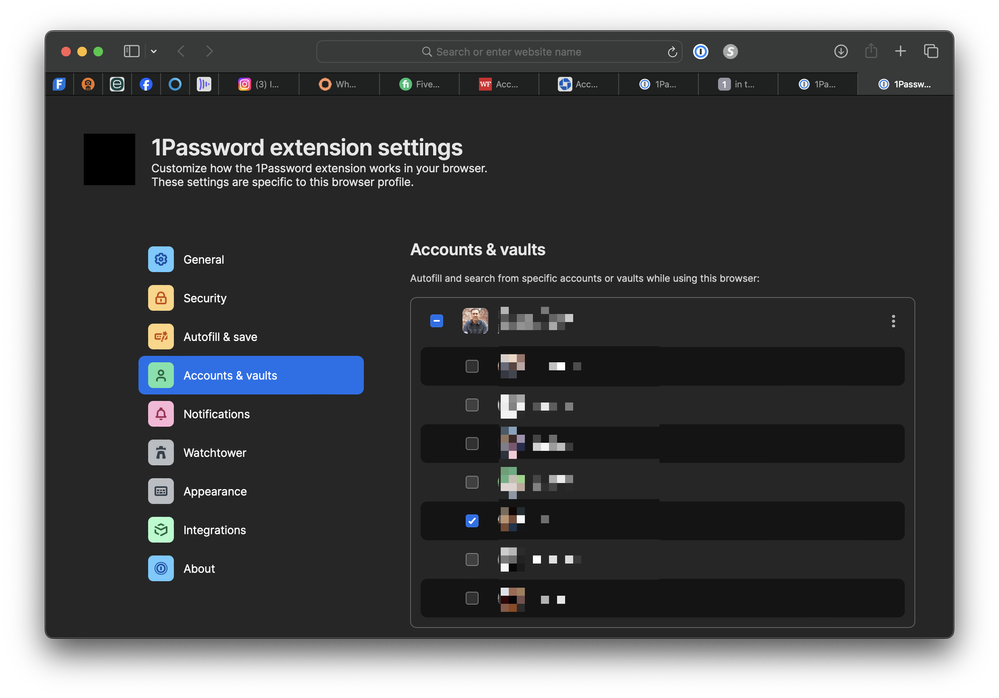Switch to the Instagram (3) tab
The width and height of the screenshot is (999, 698).
(259, 84)
